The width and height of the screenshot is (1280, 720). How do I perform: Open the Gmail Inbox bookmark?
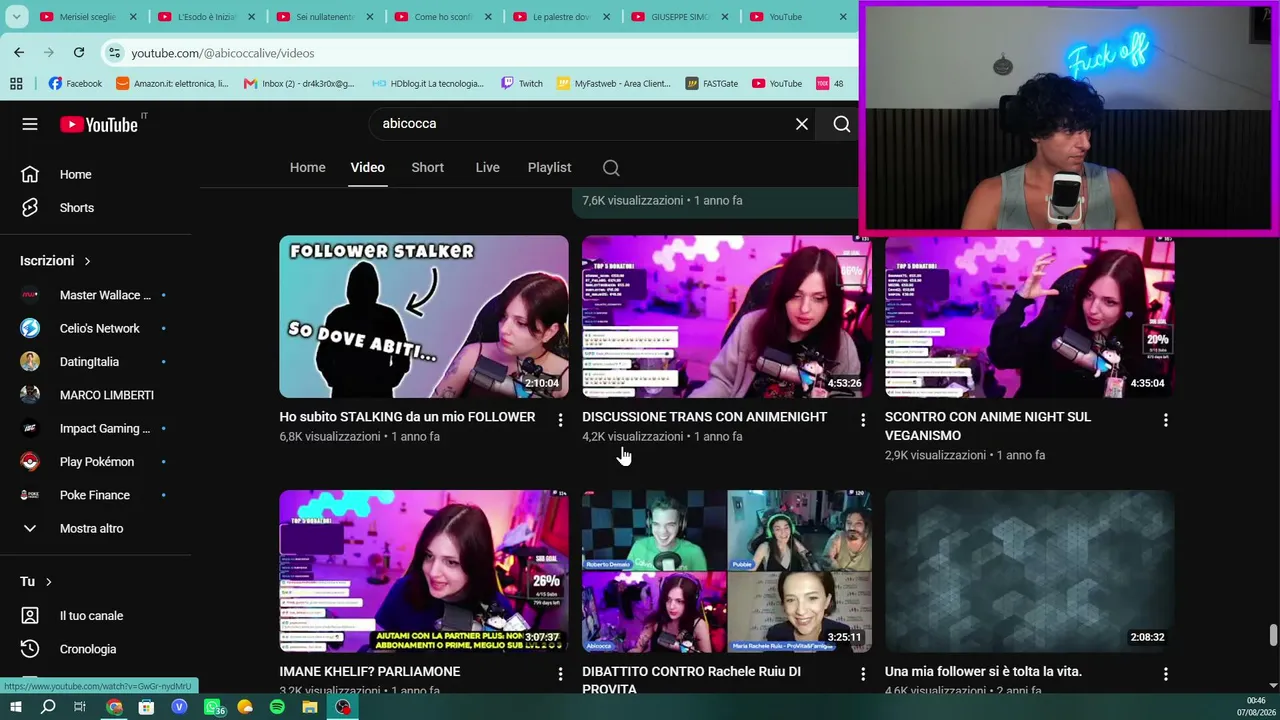pos(299,84)
